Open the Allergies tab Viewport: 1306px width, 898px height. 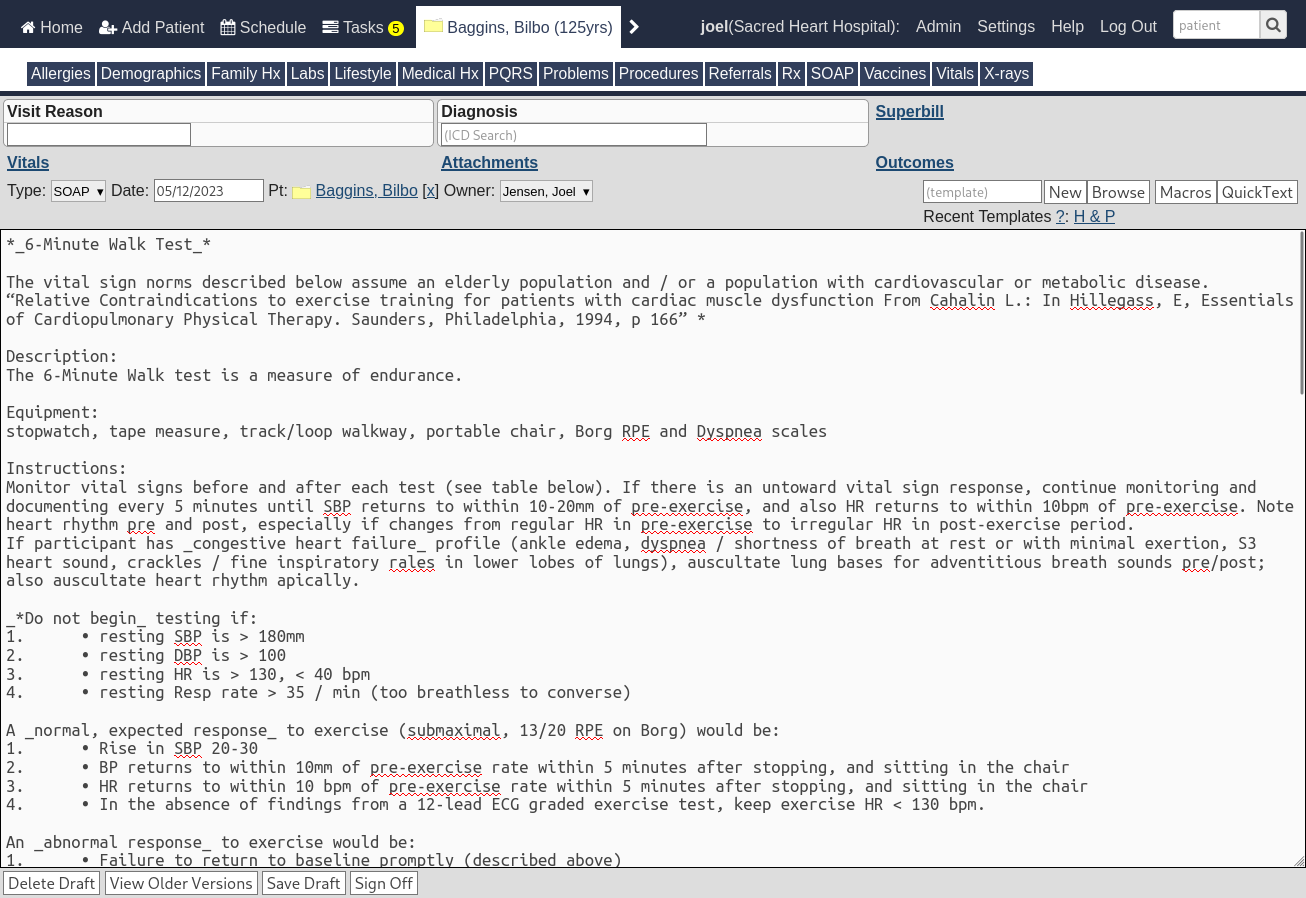tap(61, 74)
